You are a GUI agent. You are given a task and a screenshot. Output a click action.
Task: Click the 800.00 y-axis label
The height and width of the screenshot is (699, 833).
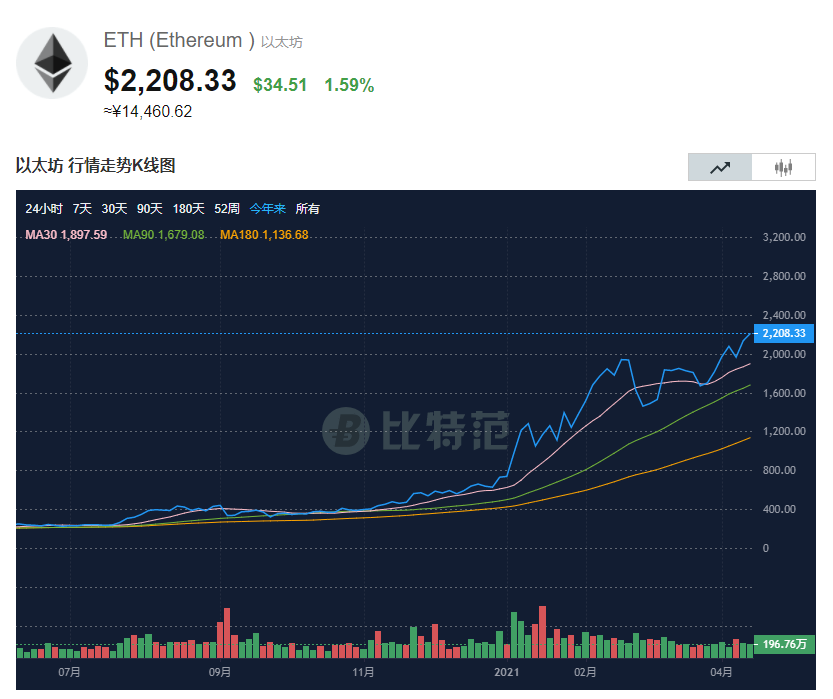[x=779, y=470]
